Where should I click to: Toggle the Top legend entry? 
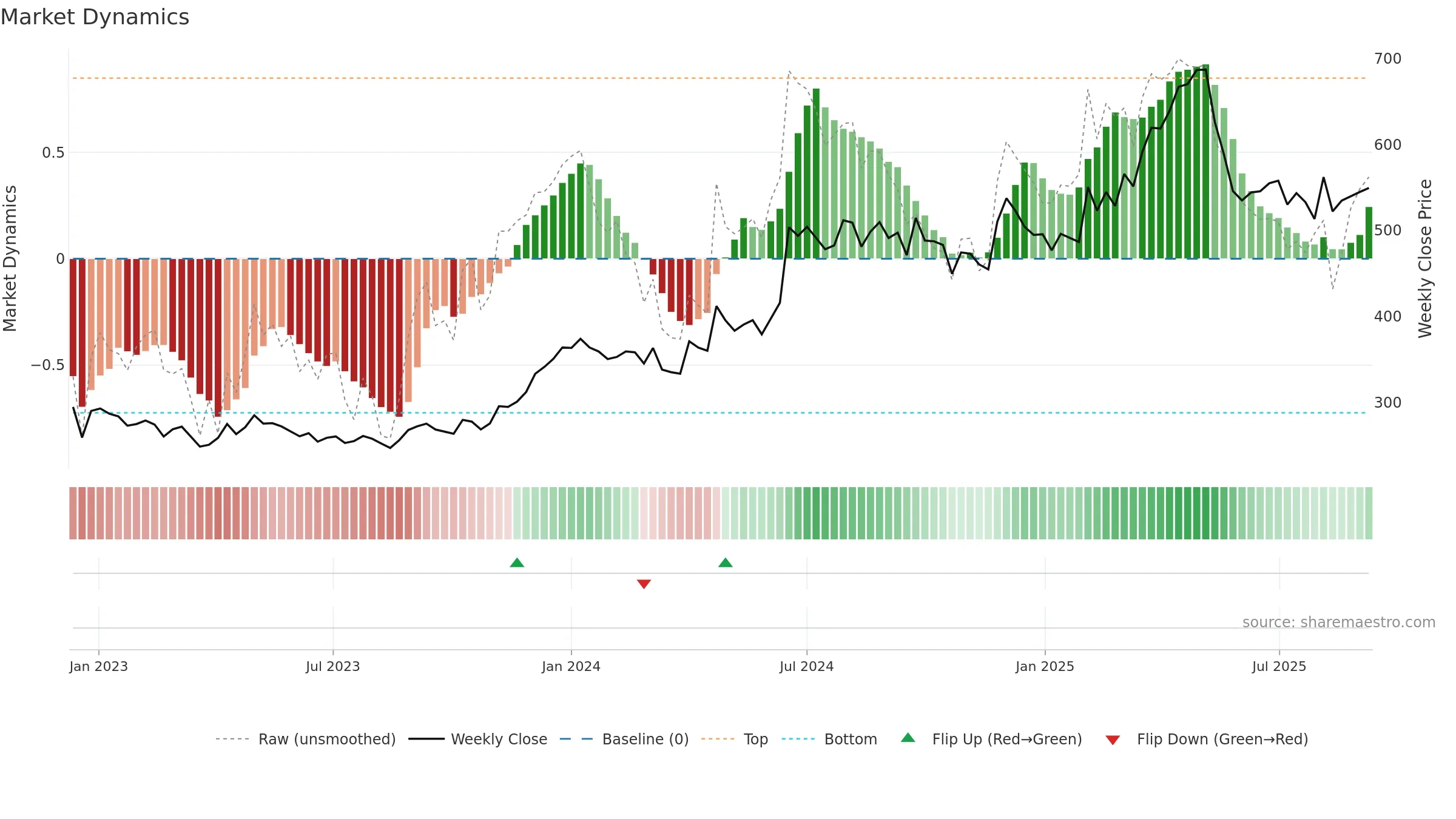point(735,739)
